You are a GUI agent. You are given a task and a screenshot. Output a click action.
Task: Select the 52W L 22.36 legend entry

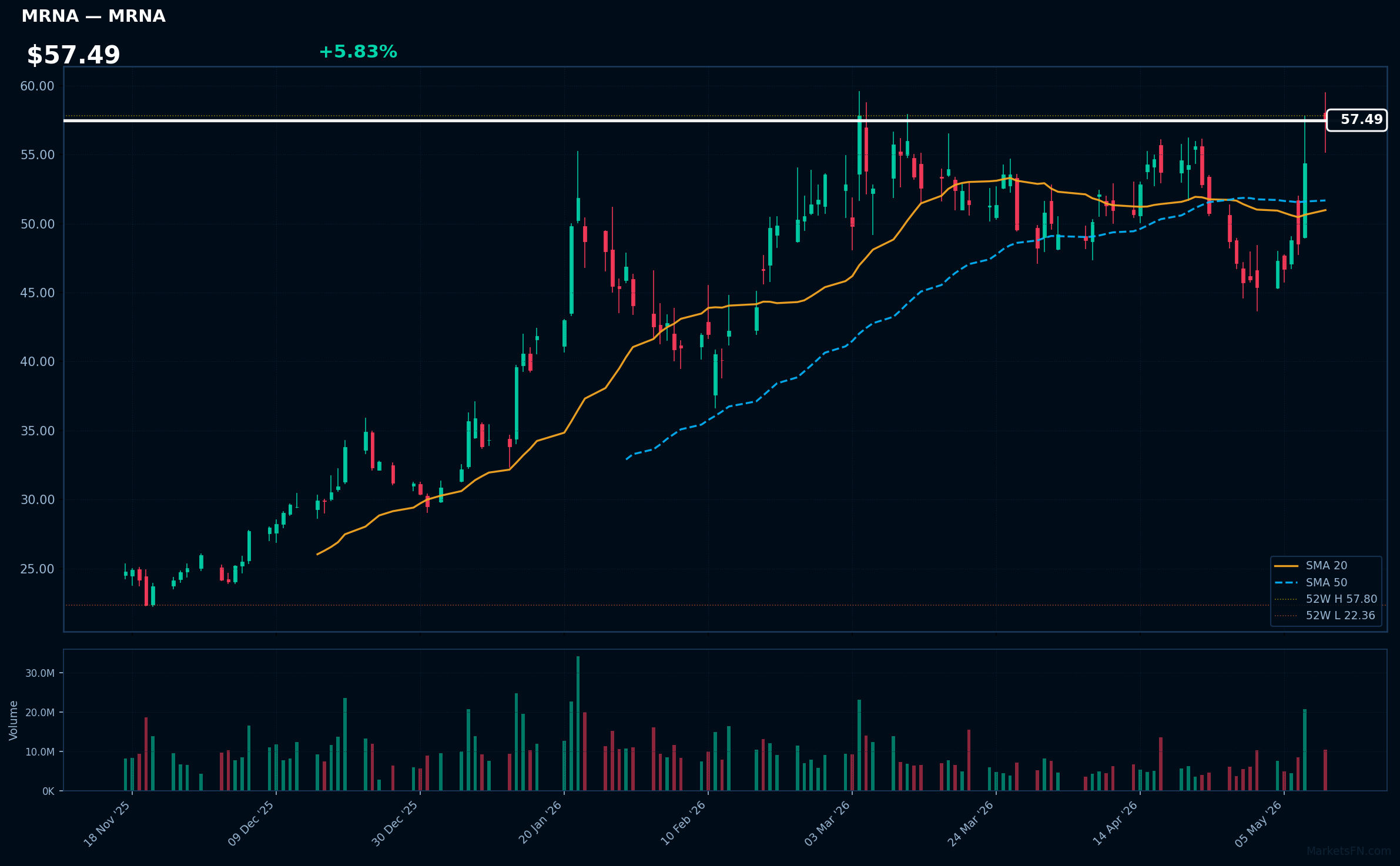(1326, 616)
